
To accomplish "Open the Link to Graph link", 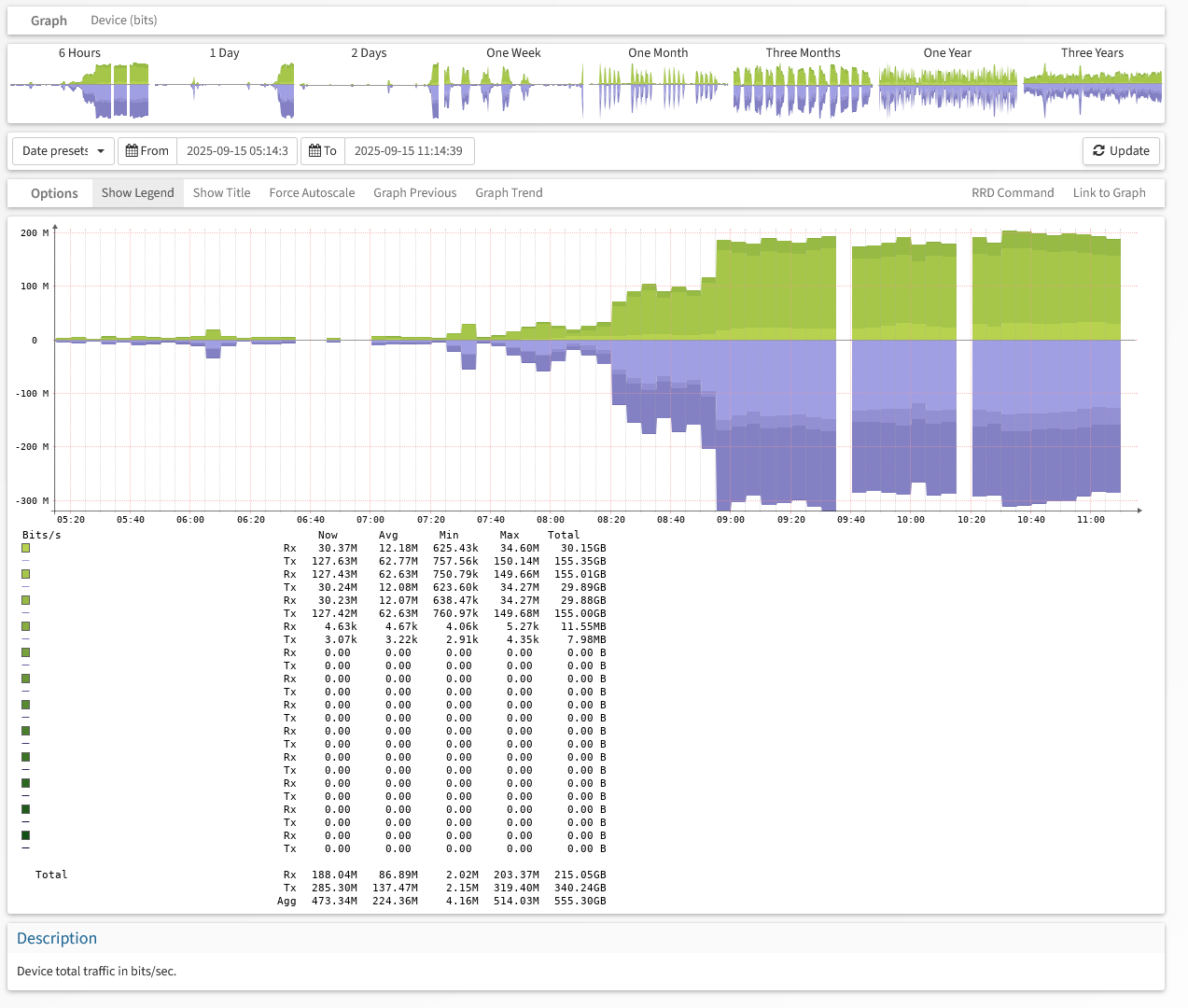I will click(x=1109, y=193).
